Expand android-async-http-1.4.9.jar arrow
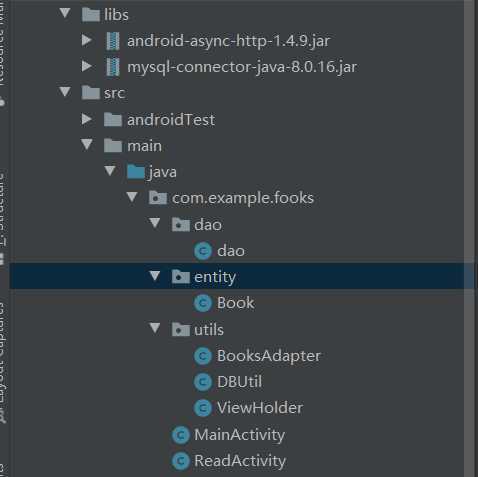This screenshot has height=477, width=478. pyautogui.click(x=87, y=40)
